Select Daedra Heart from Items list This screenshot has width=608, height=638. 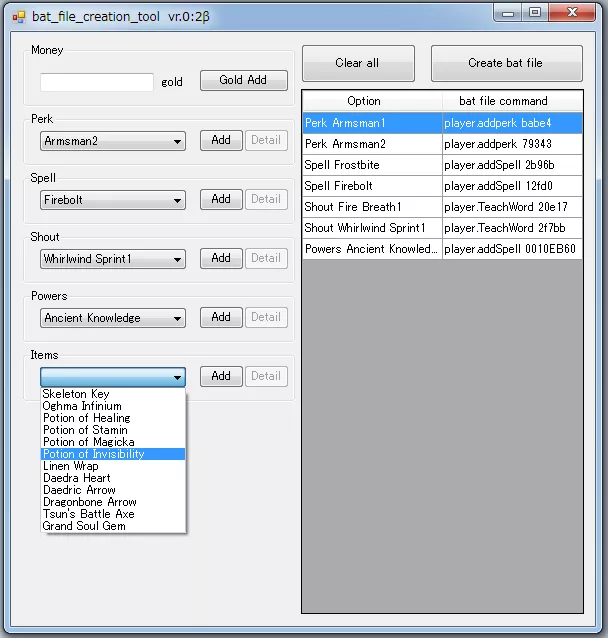pos(113,478)
